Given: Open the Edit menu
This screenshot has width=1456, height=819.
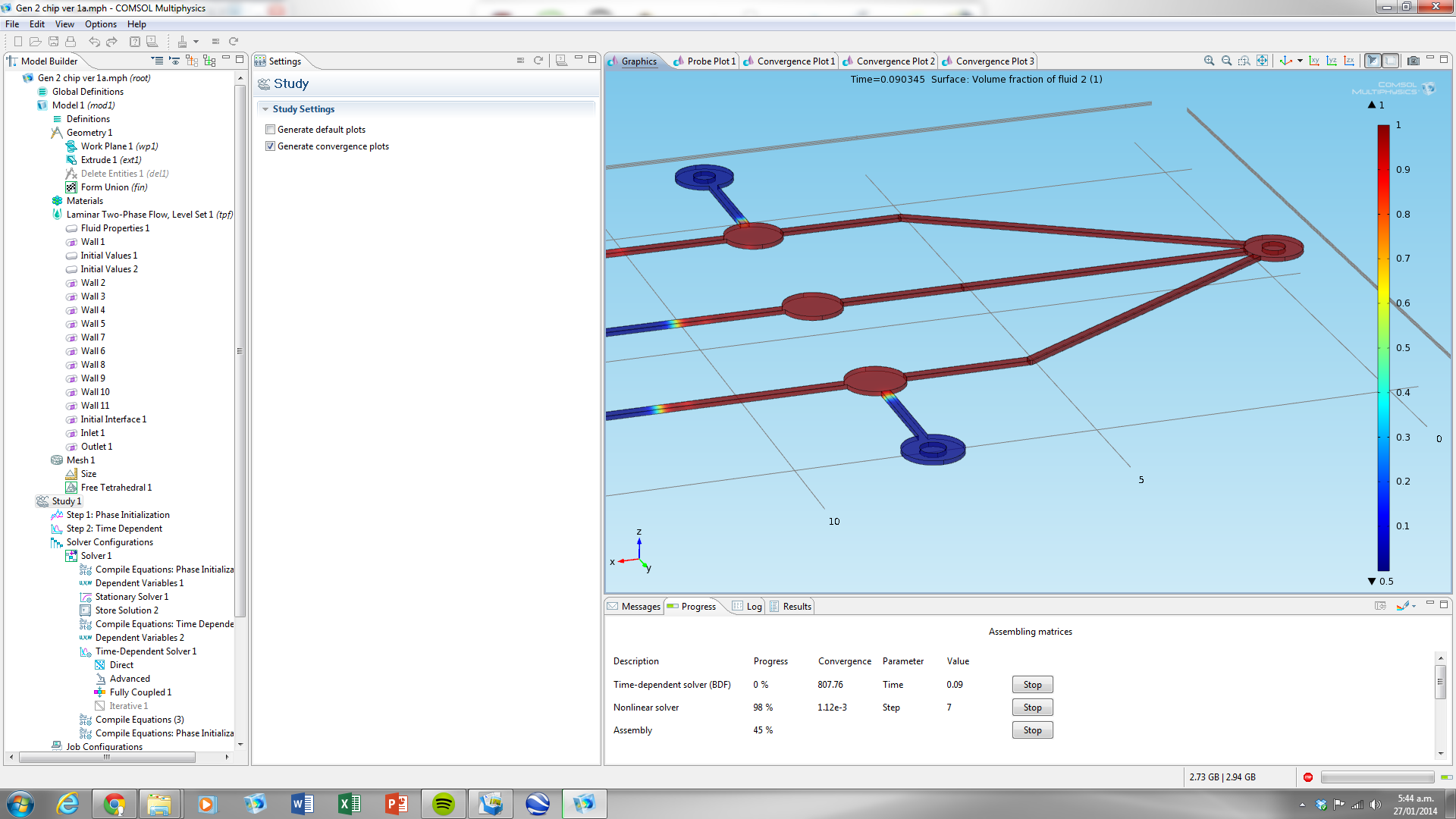Looking at the screenshot, I should click(37, 24).
